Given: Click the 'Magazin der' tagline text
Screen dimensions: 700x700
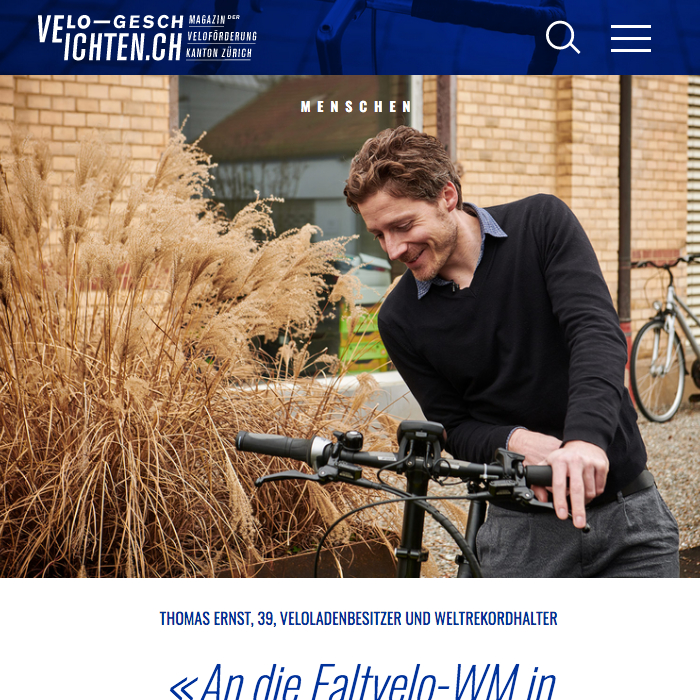Looking at the screenshot, I should (x=214, y=20).
